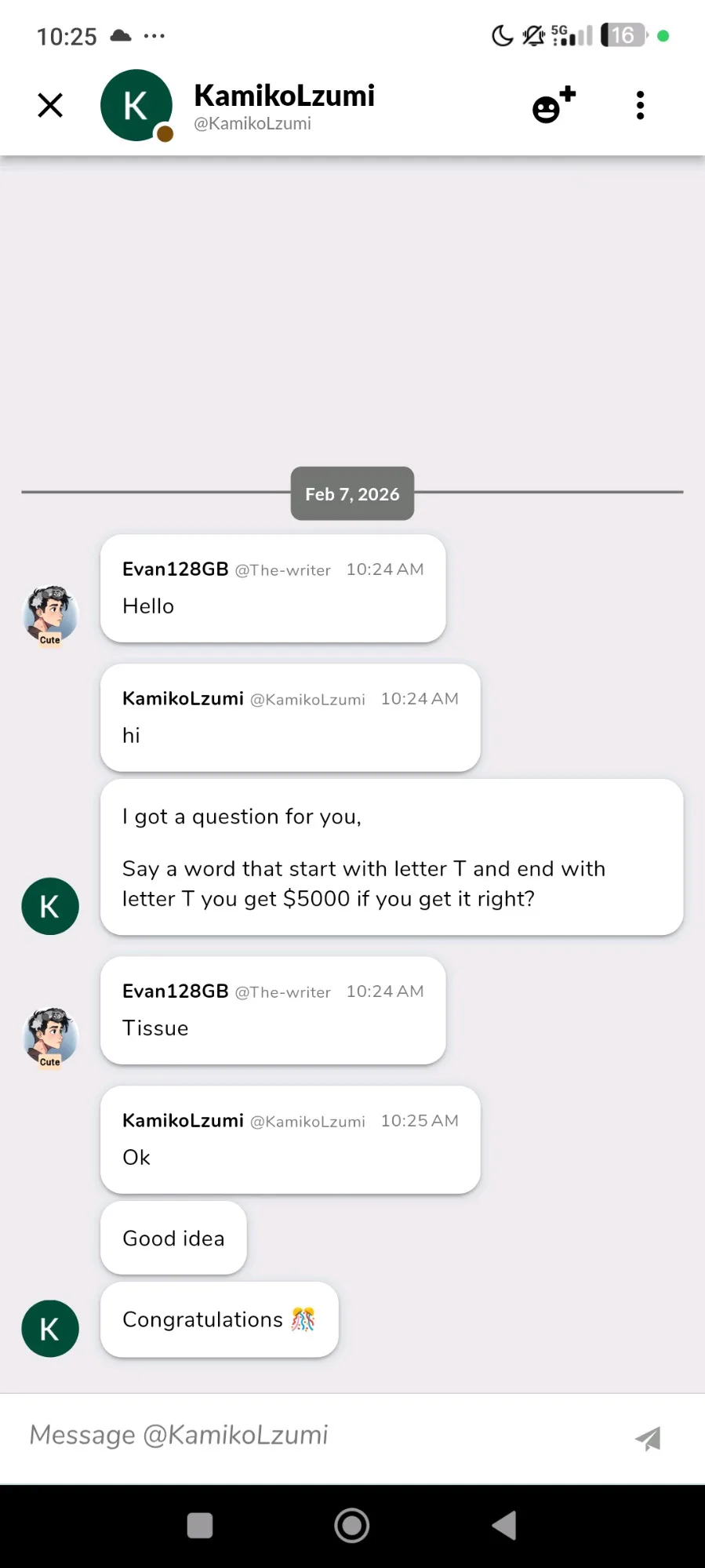The height and width of the screenshot is (1568, 705).
Task: Tap the @KamikoLzumi handle in the hi message
Action: [307, 700]
